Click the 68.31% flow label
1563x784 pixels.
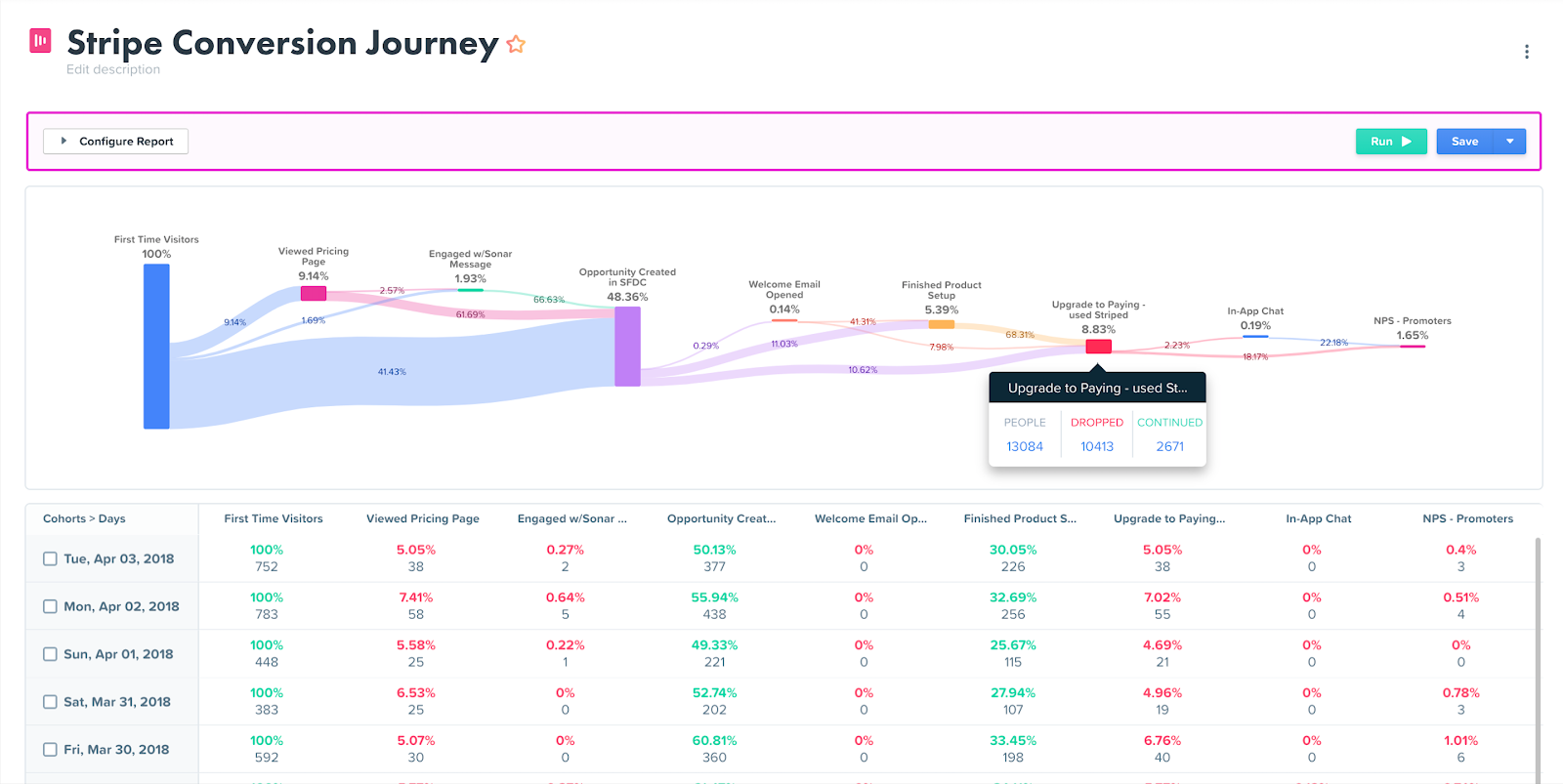(1020, 335)
